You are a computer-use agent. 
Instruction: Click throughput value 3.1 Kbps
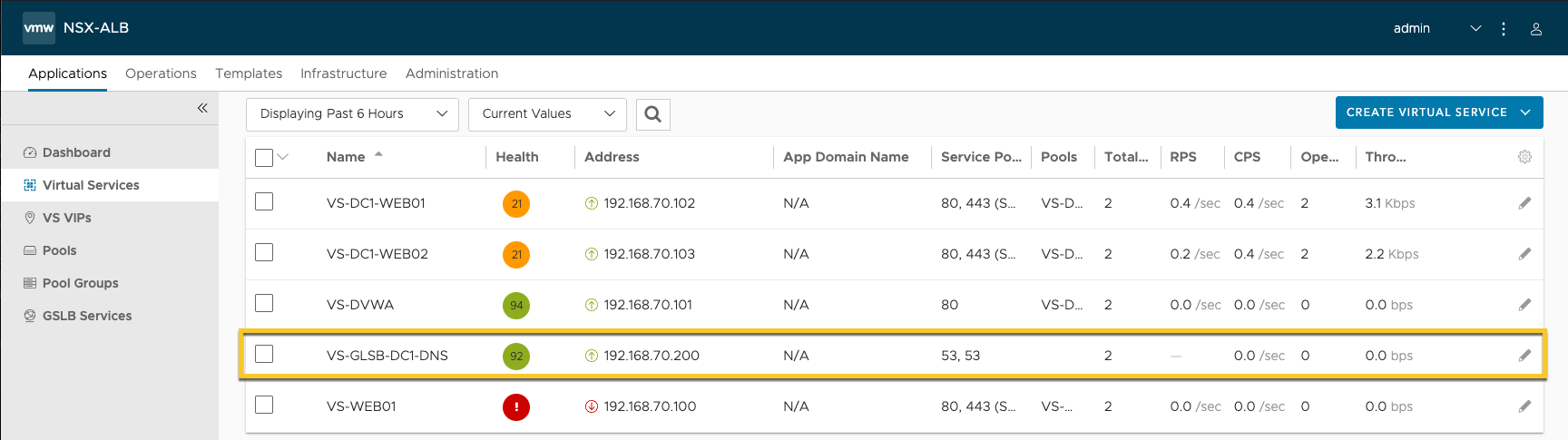click(1390, 203)
